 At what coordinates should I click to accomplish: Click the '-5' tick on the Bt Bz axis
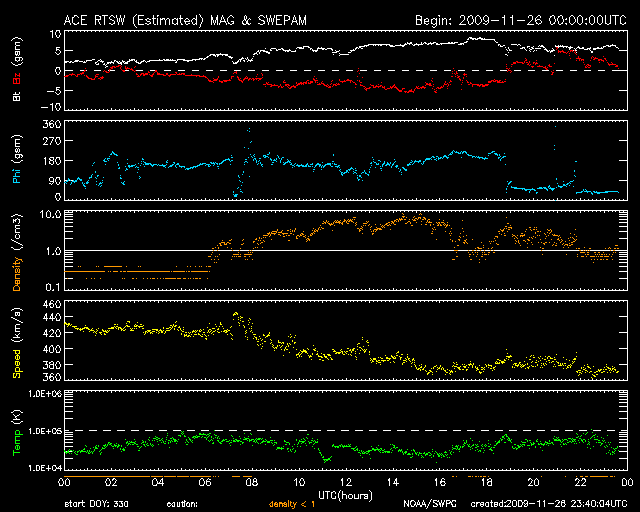pos(54,91)
